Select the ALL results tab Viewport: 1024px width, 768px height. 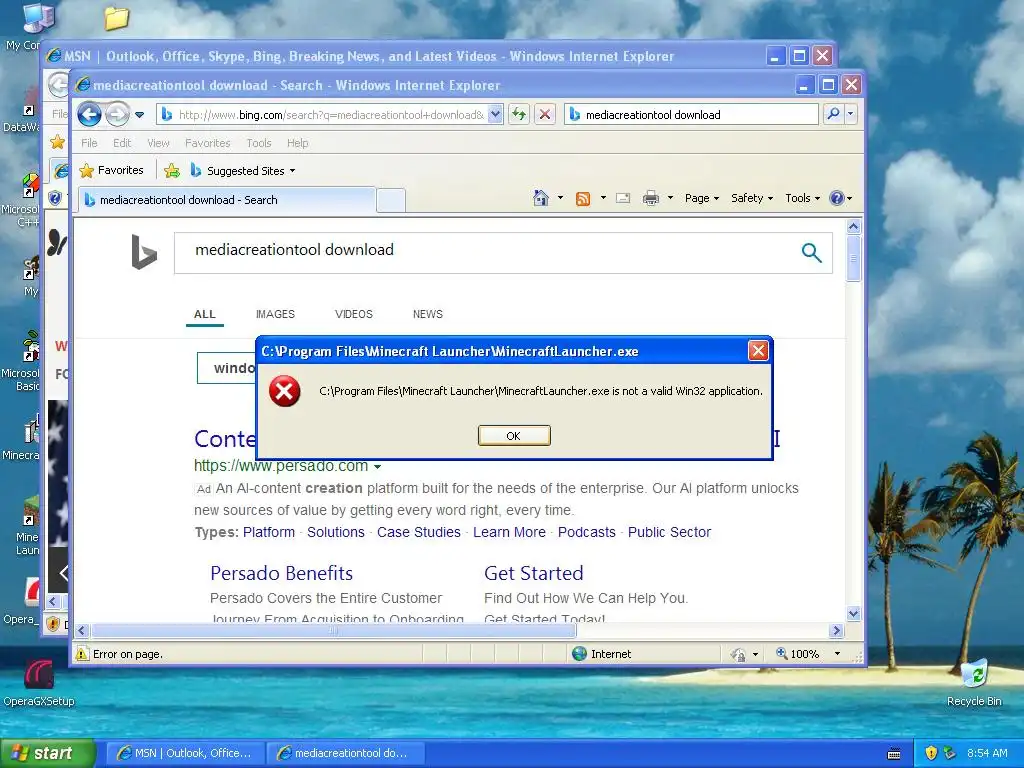tap(204, 314)
